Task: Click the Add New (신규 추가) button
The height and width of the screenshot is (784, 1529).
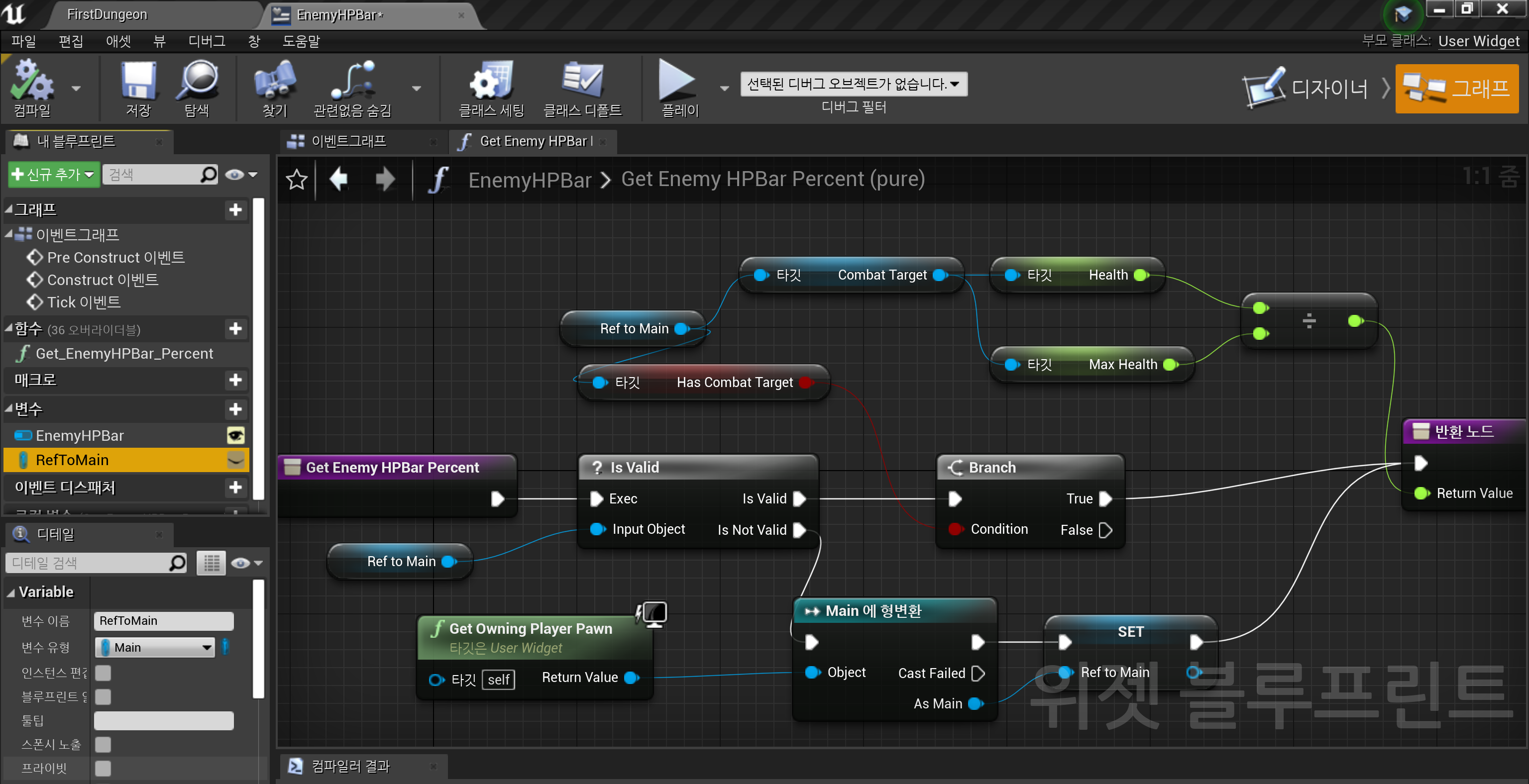Action: point(53,174)
